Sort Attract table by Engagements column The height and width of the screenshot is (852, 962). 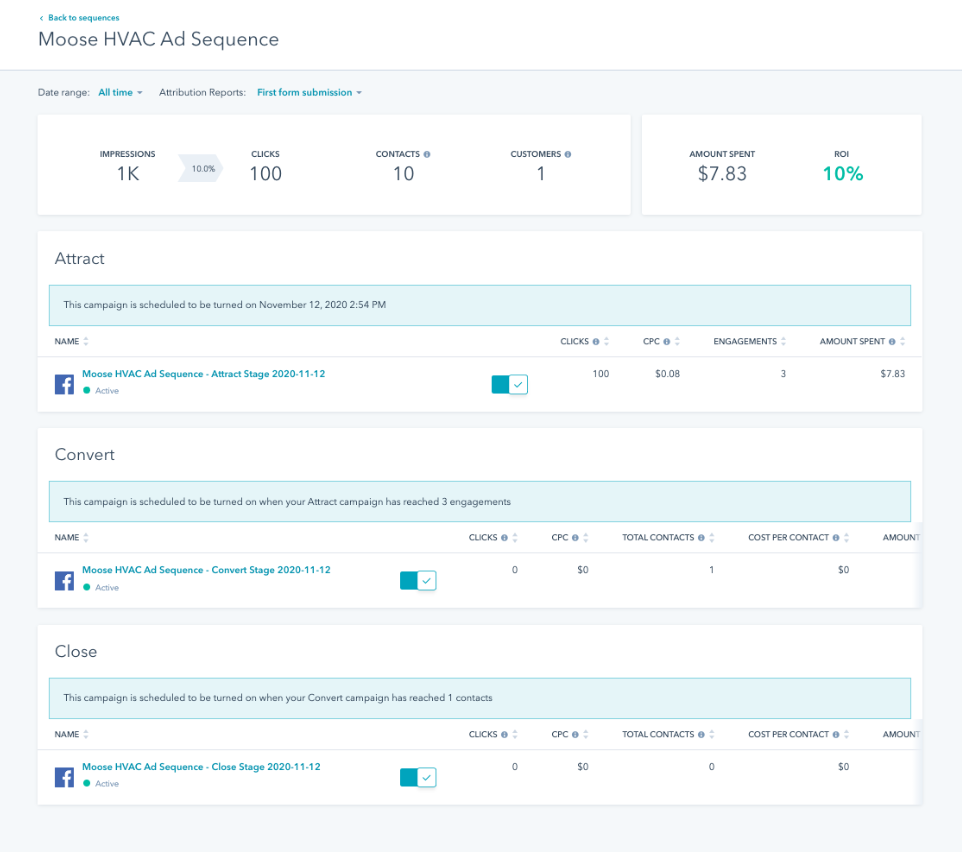click(783, 342)
